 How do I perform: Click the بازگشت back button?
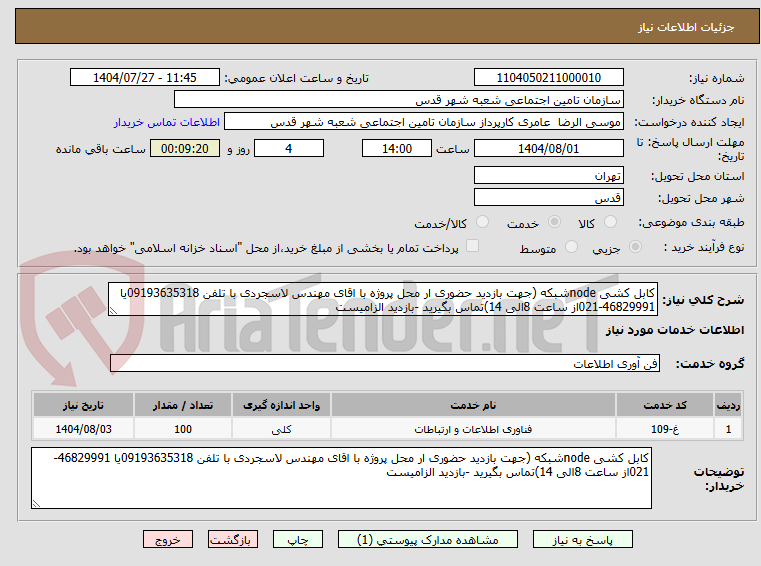coord(232,539)
